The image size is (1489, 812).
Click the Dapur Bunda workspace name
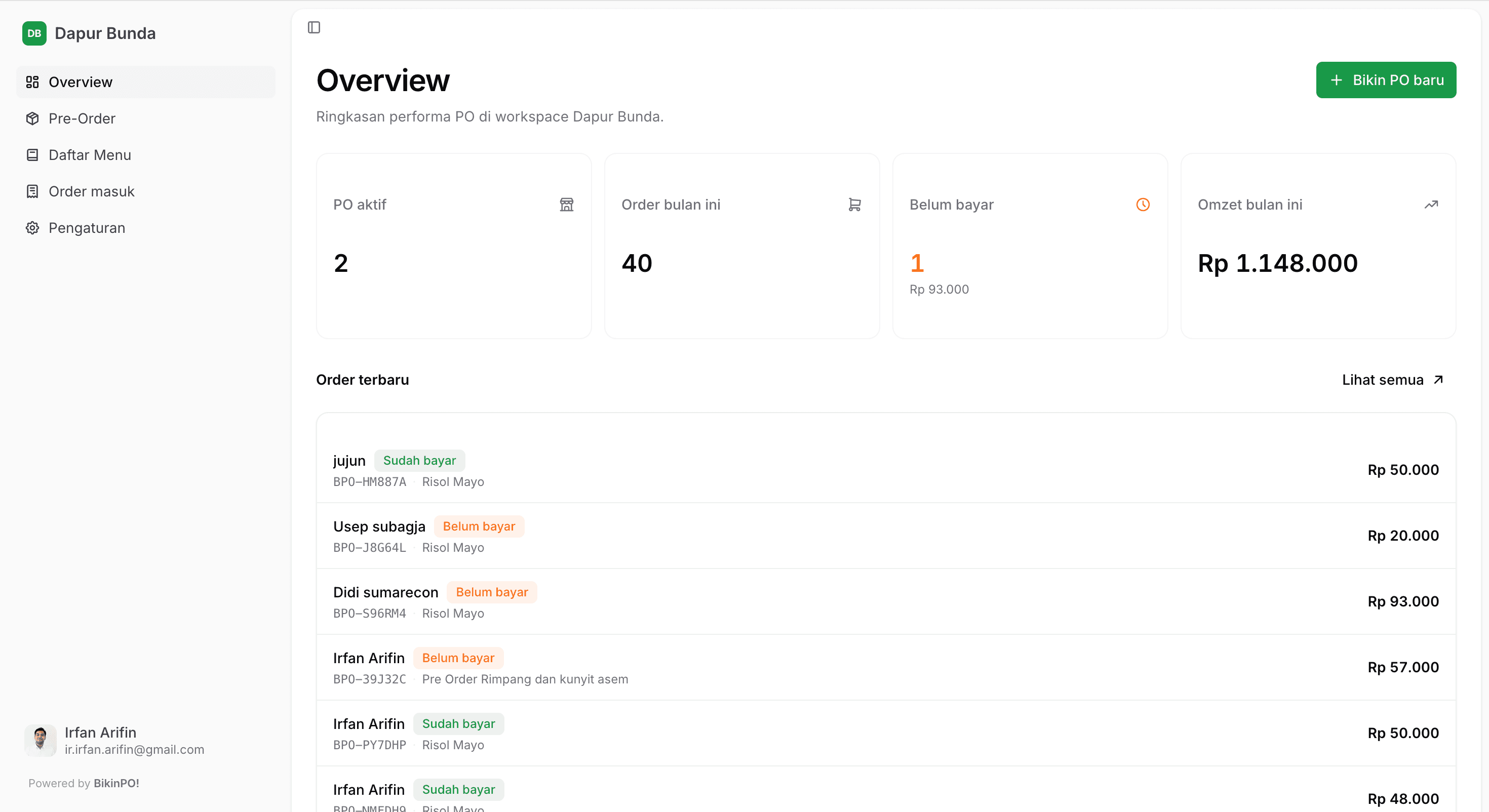[105, 33]
